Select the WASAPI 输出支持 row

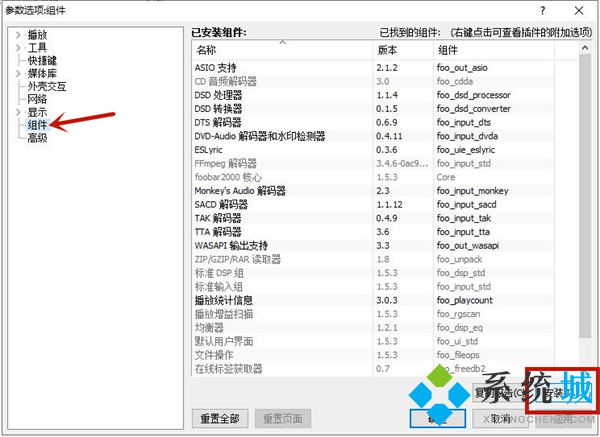(373, 246)
